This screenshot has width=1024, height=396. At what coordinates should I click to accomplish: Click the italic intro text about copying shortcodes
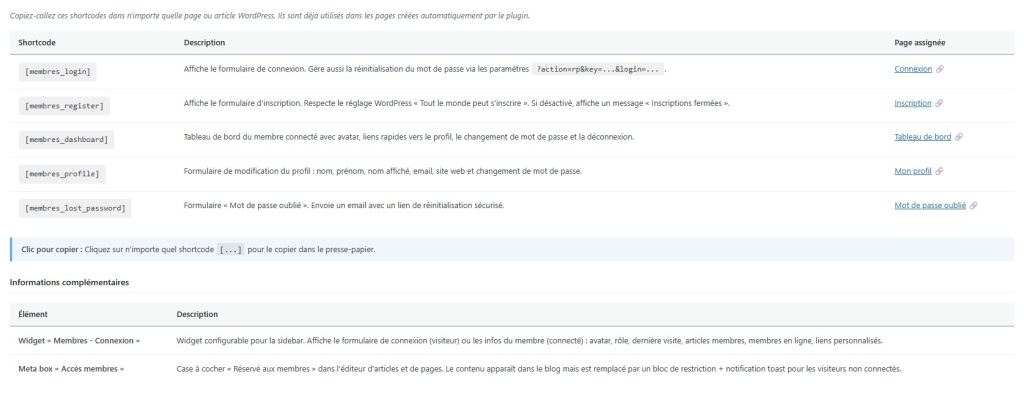(270, 16)
